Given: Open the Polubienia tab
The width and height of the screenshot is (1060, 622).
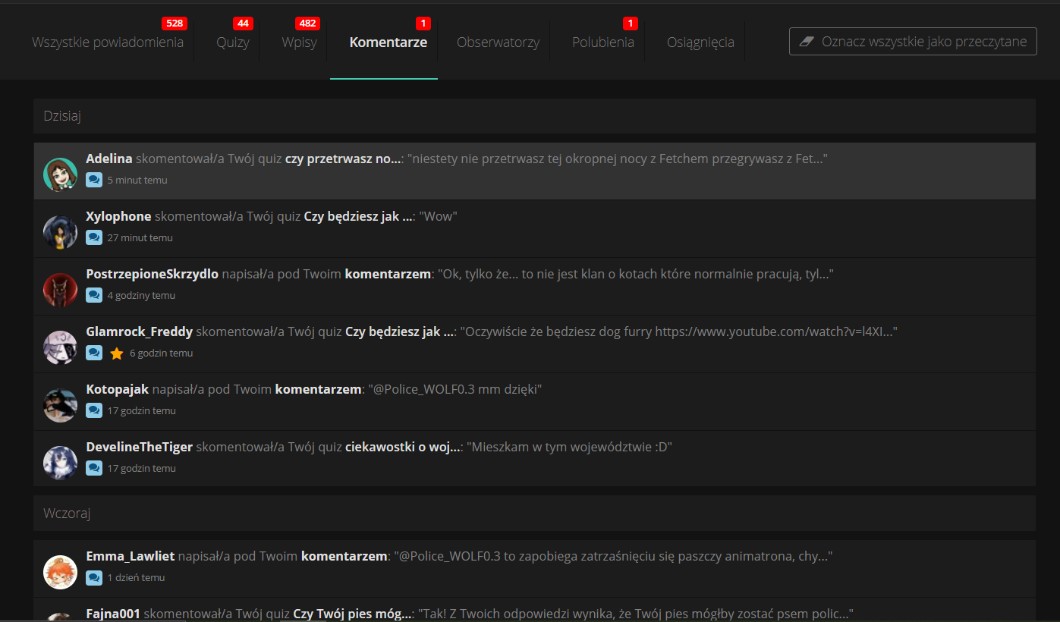Looking at the screenshot, I should tap(603, 42).
